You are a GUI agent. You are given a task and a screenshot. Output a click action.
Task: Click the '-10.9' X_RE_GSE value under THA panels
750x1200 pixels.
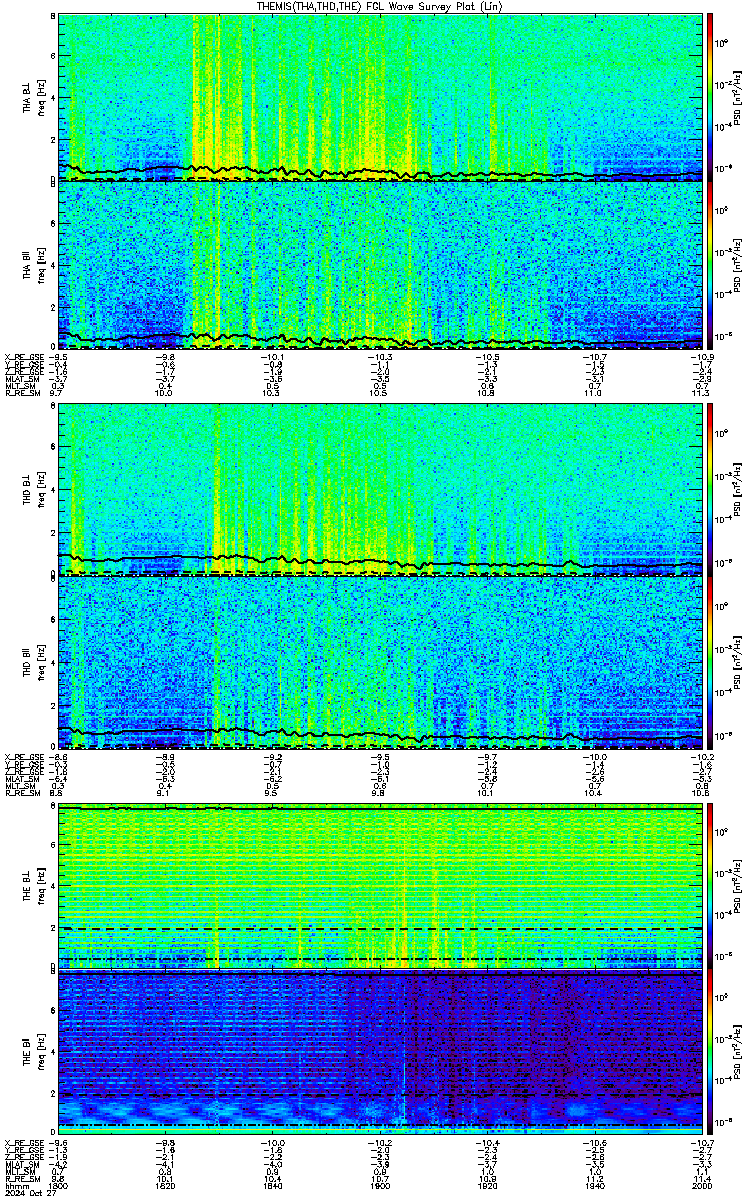tap(701, 357)
